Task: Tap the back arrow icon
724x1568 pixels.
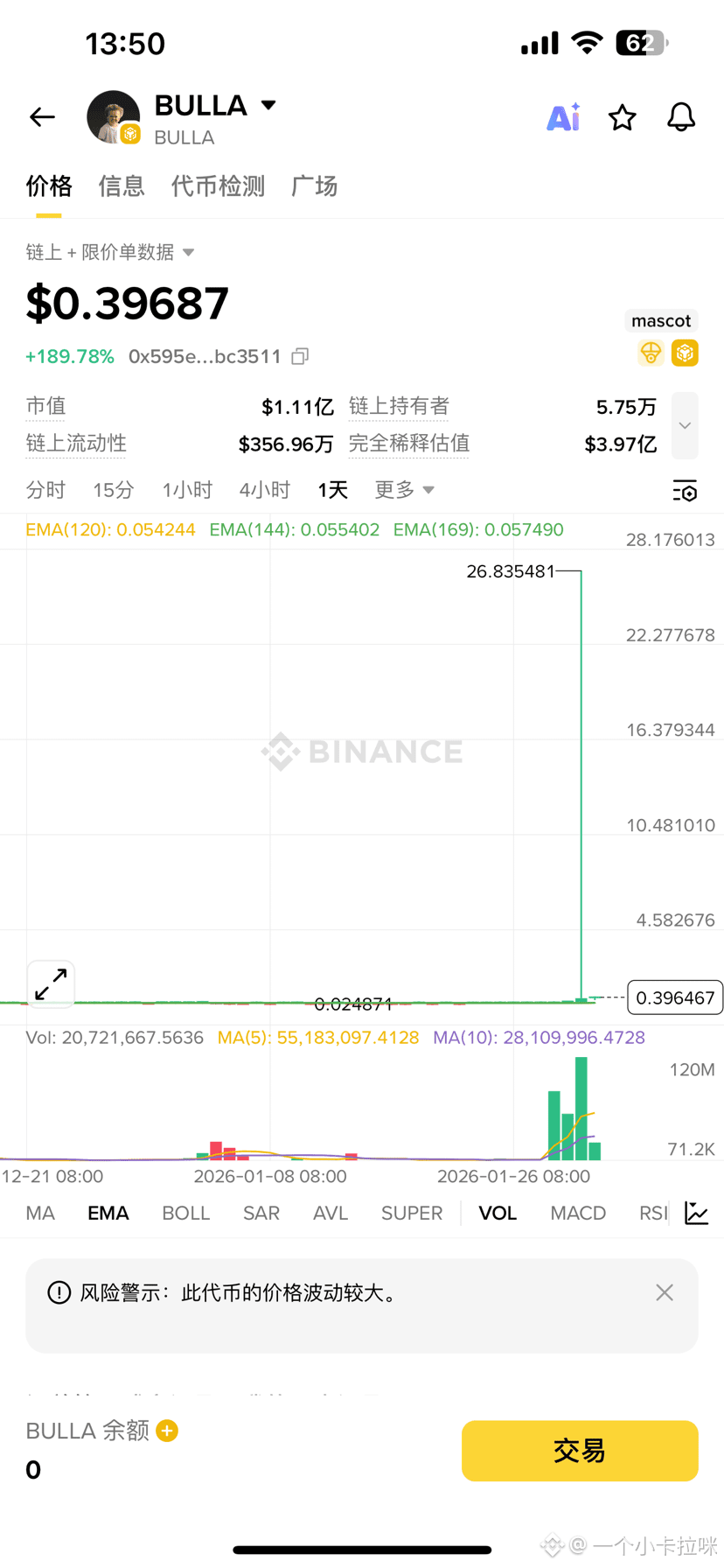Action: pyautogui.click(x=42, y=116)
